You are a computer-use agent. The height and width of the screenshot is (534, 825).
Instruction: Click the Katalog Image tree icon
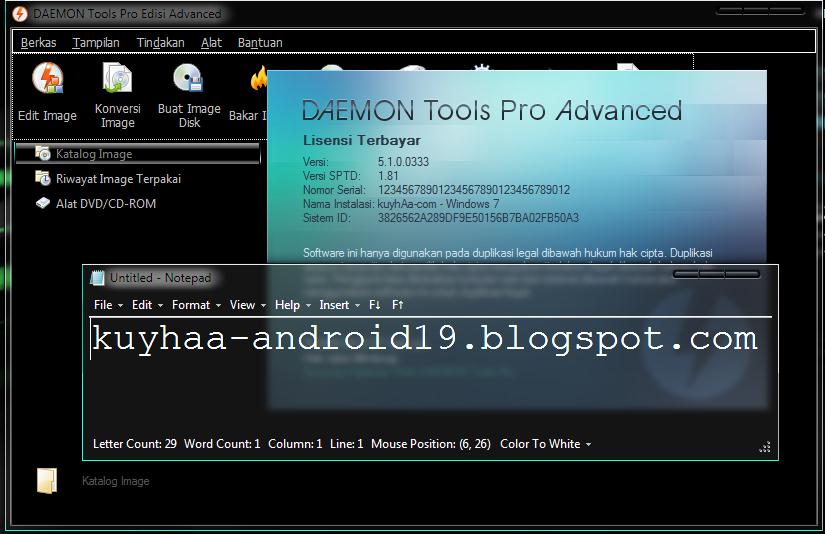pos(43,153)
